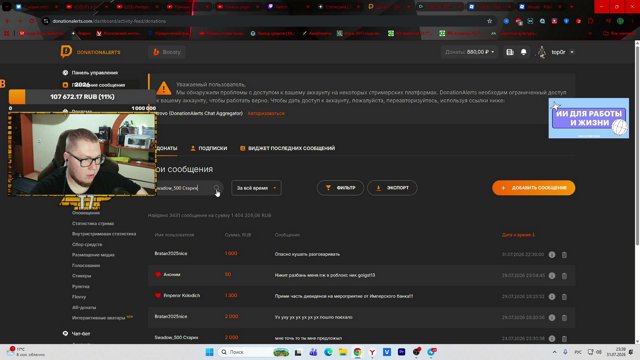Open Premiere Pro from the taskbar
640x360 pixels.
click(402, 352)
